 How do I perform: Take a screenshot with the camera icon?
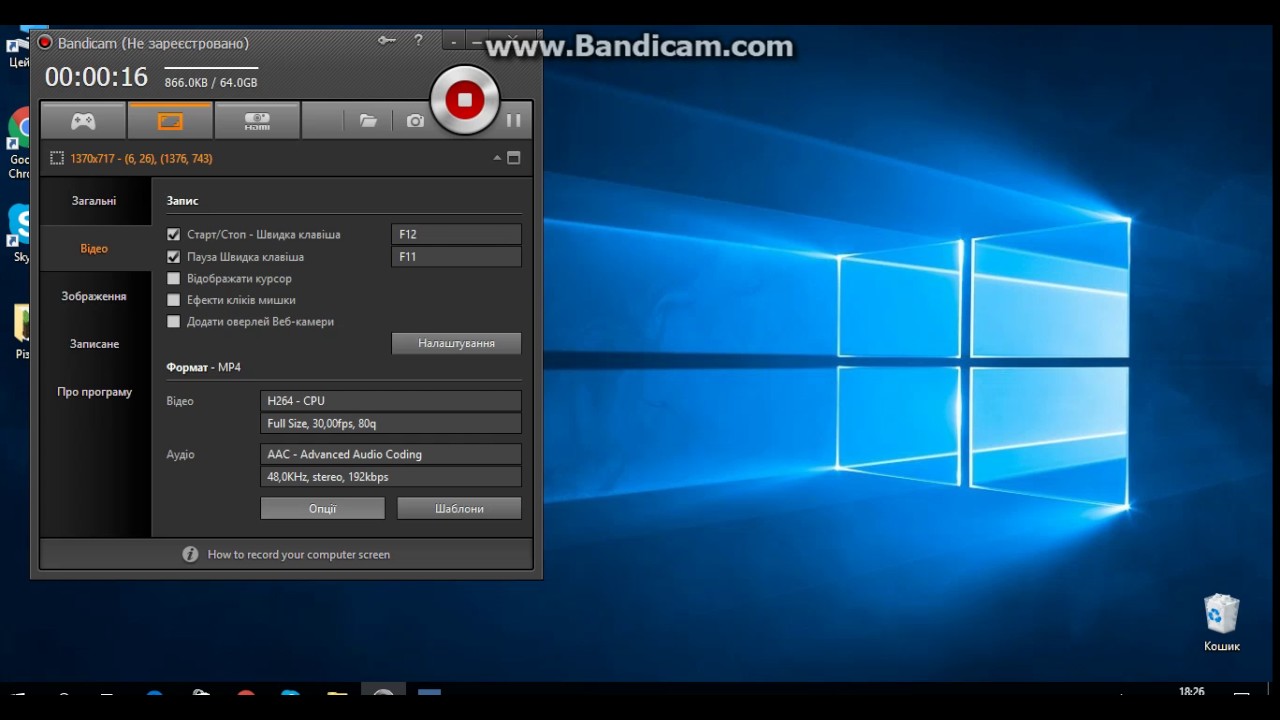pyautogui.click(x=415, y=121)
